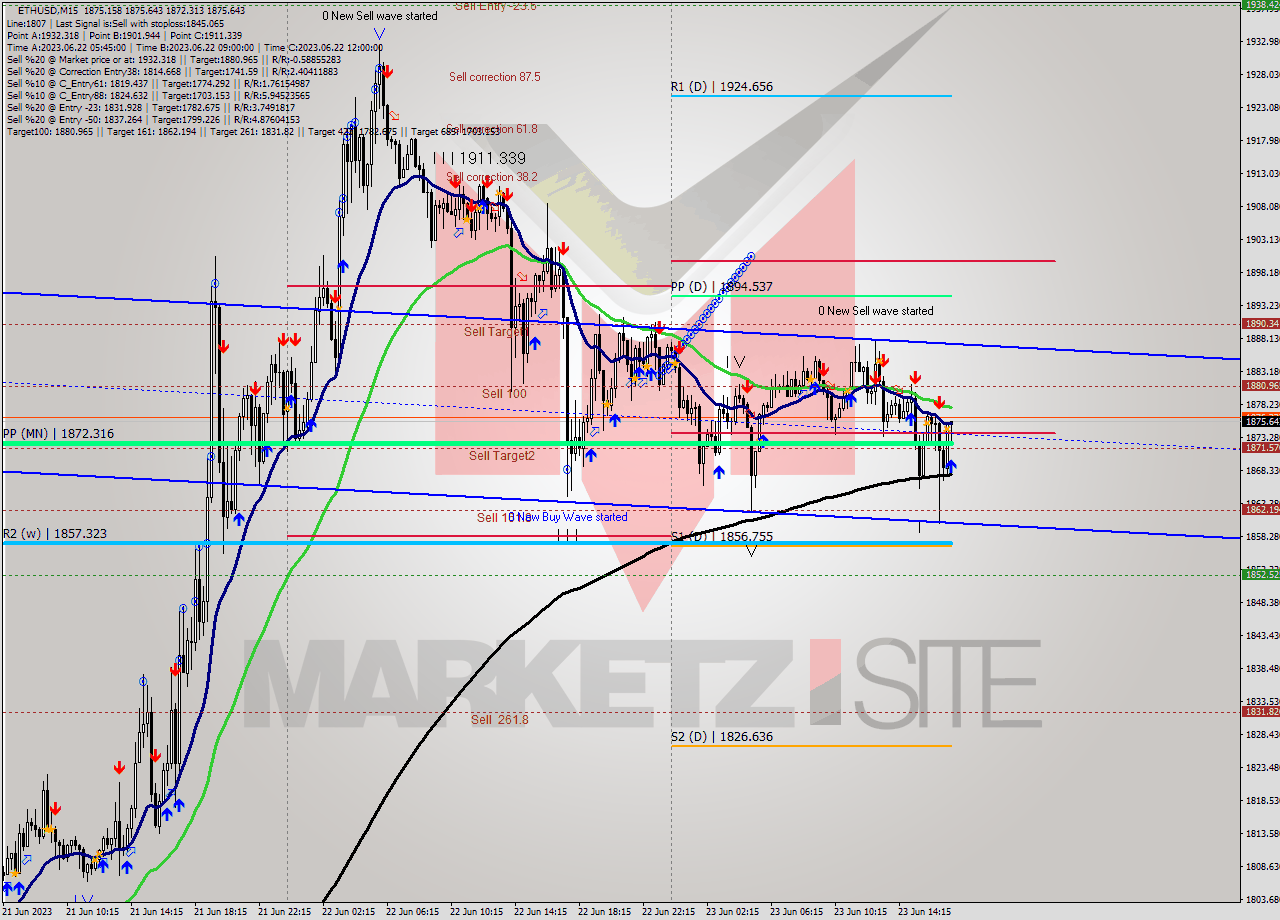Click the '23 Jun 06:15' time axis label
Screen dimensions: 1280x920
click(796, 912)
